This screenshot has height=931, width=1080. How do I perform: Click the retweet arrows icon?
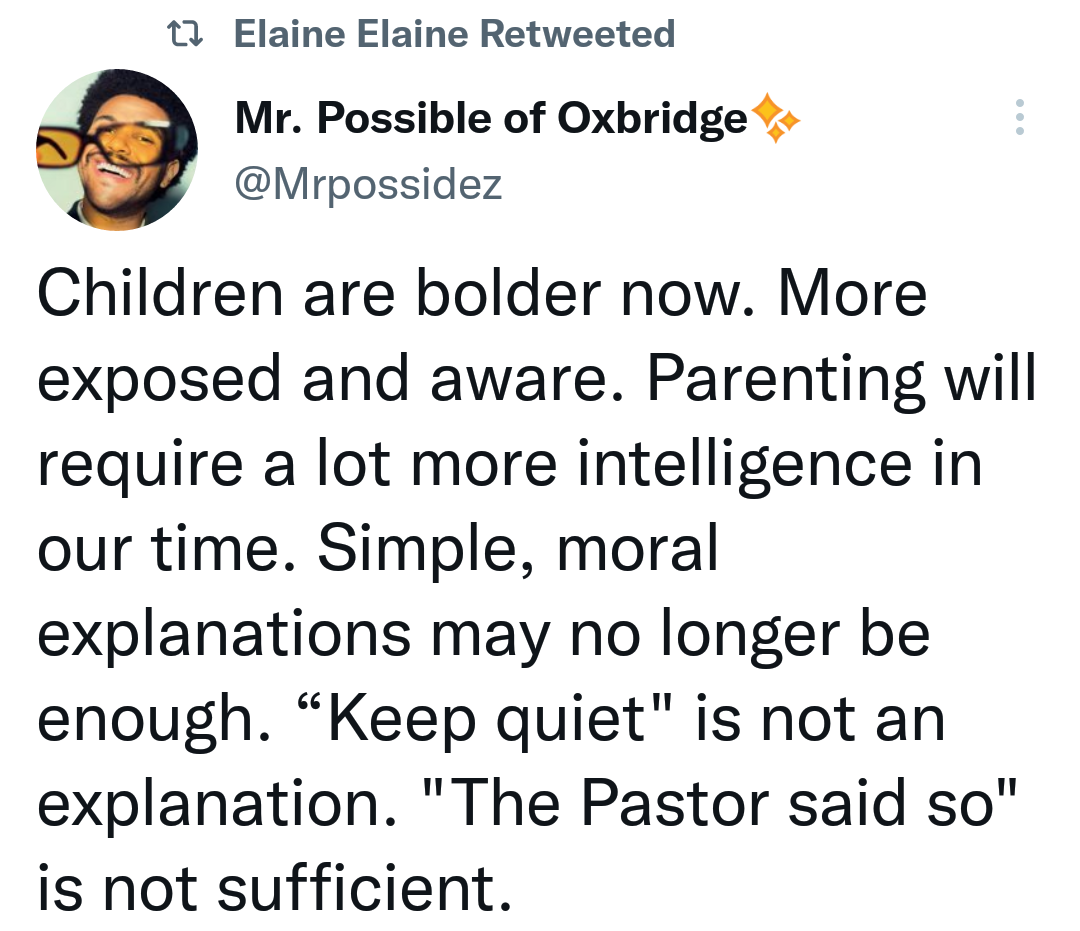coord(185,34)
